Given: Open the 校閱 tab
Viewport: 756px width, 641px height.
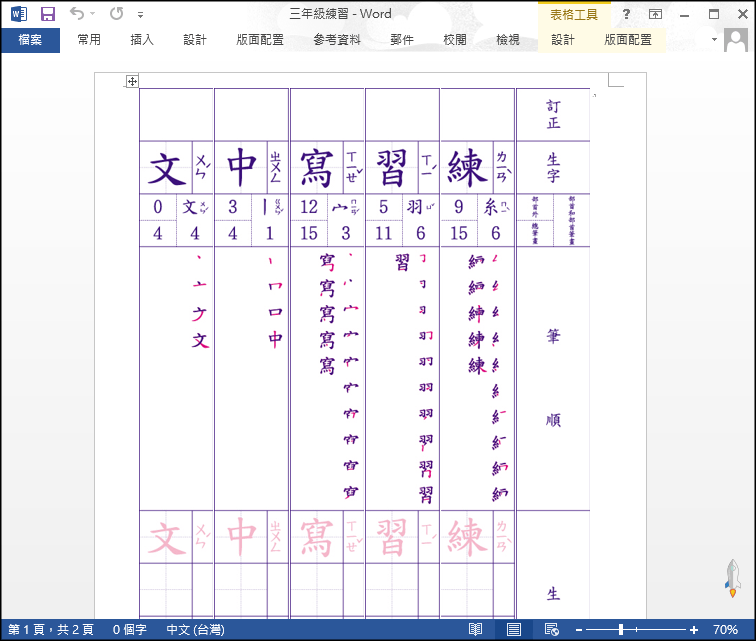Looking at the screenshot, I should click(455, 40).
